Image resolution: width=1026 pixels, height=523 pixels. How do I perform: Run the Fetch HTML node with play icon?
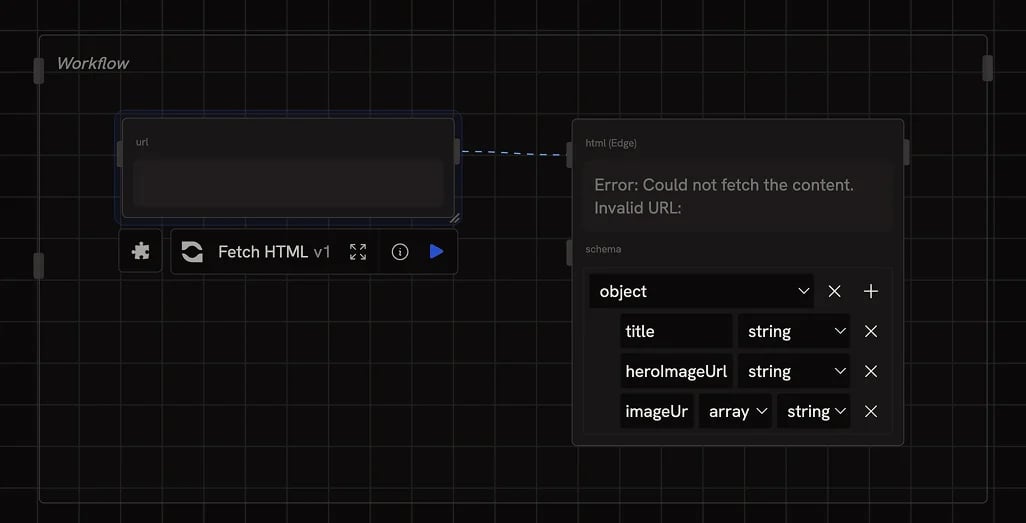[x=436, y=251]
